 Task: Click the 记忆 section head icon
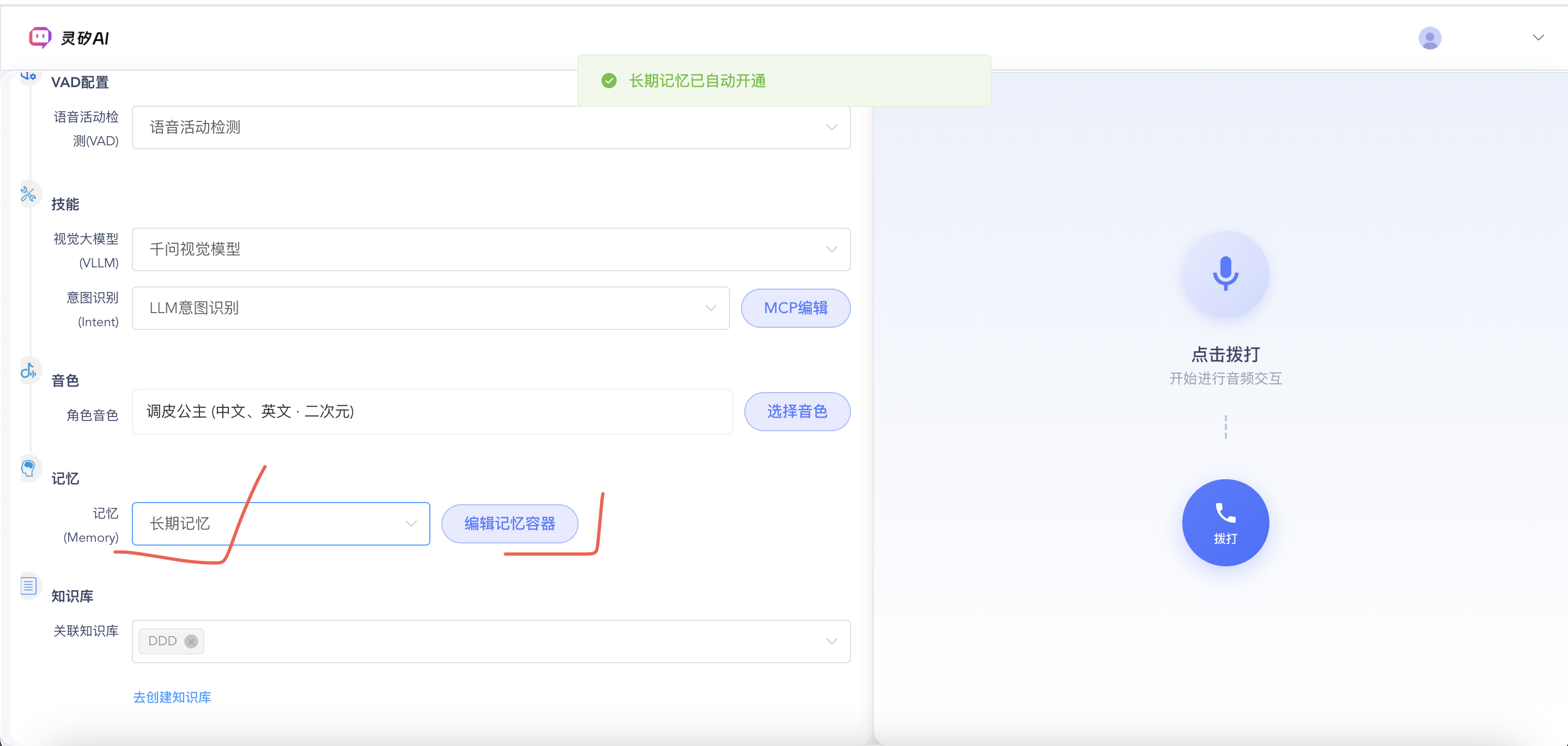[x=29, y=468]
